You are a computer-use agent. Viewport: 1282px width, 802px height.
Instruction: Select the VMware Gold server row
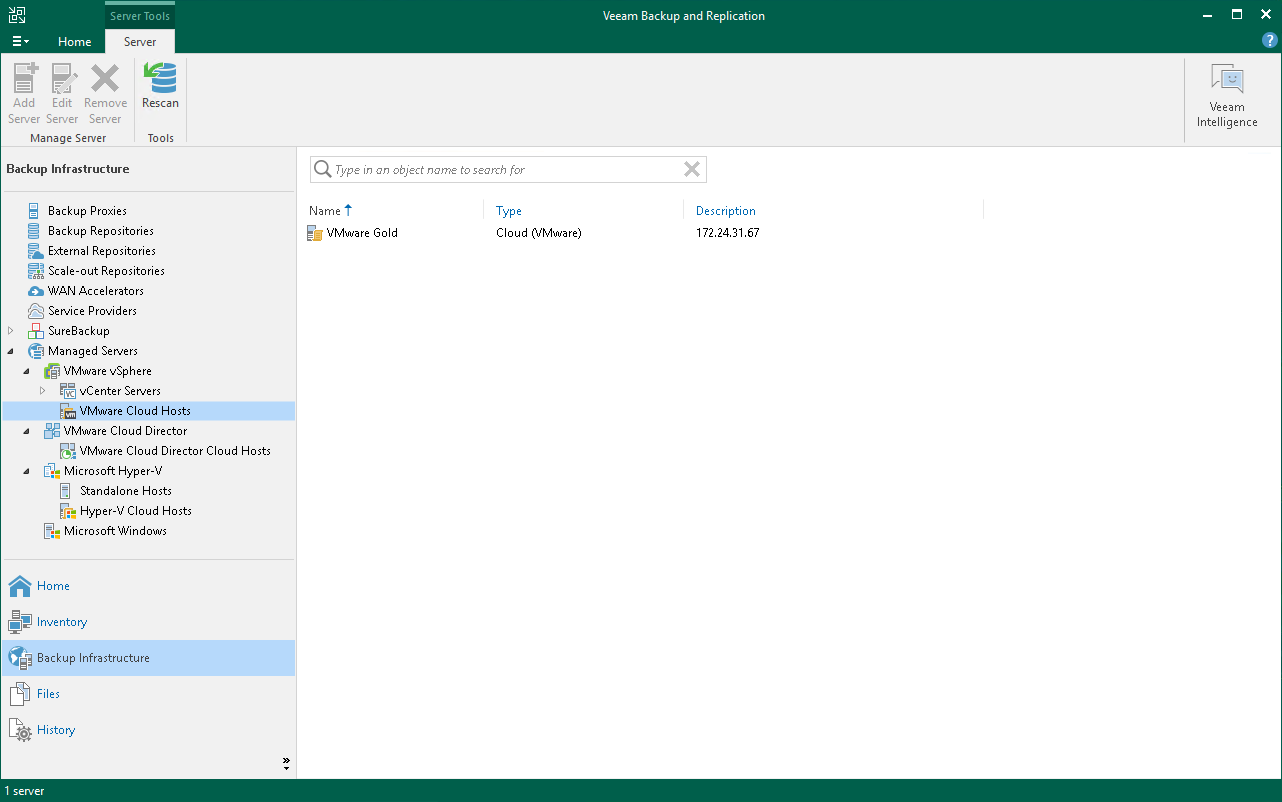click(x=644, y=233)
